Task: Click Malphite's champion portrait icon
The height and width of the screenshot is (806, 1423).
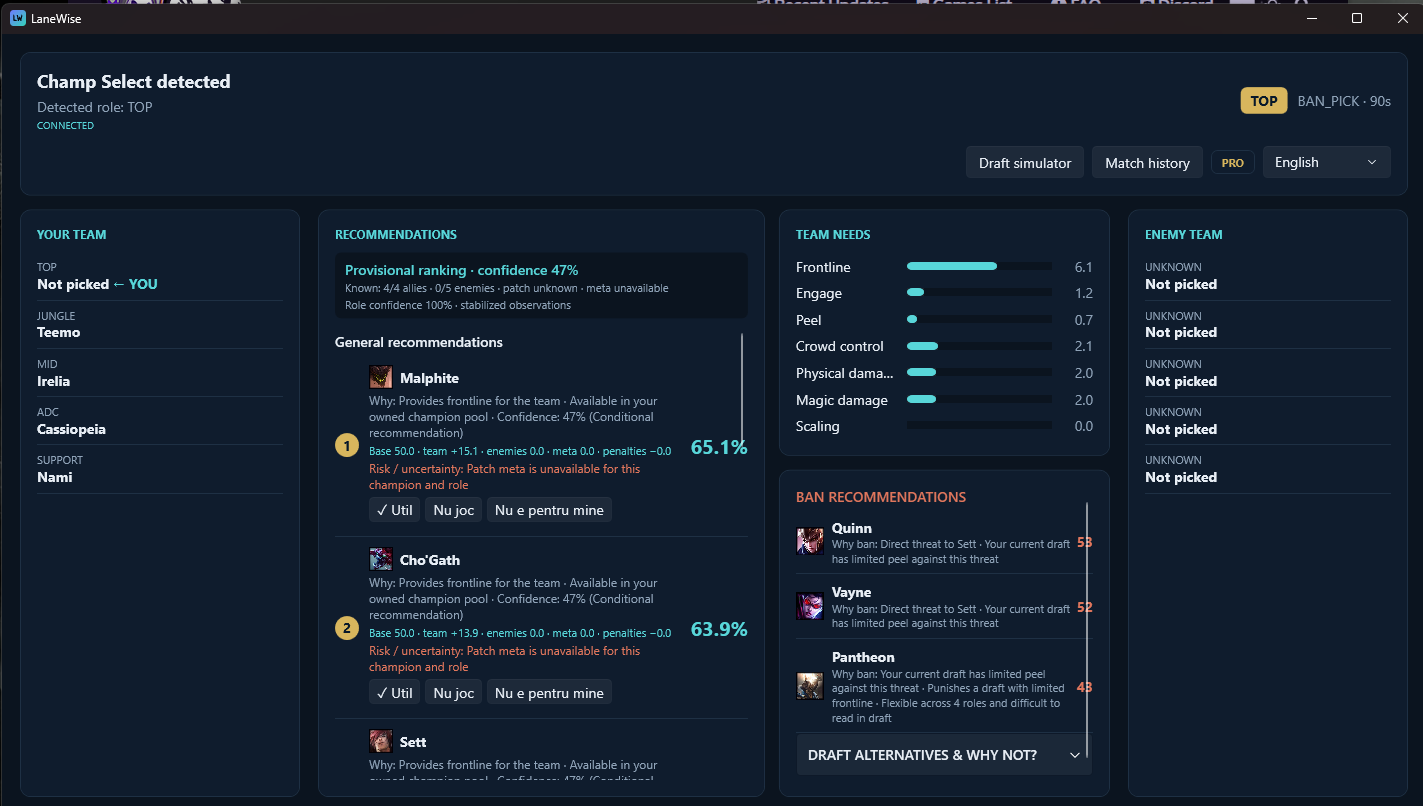Action: 381,377
